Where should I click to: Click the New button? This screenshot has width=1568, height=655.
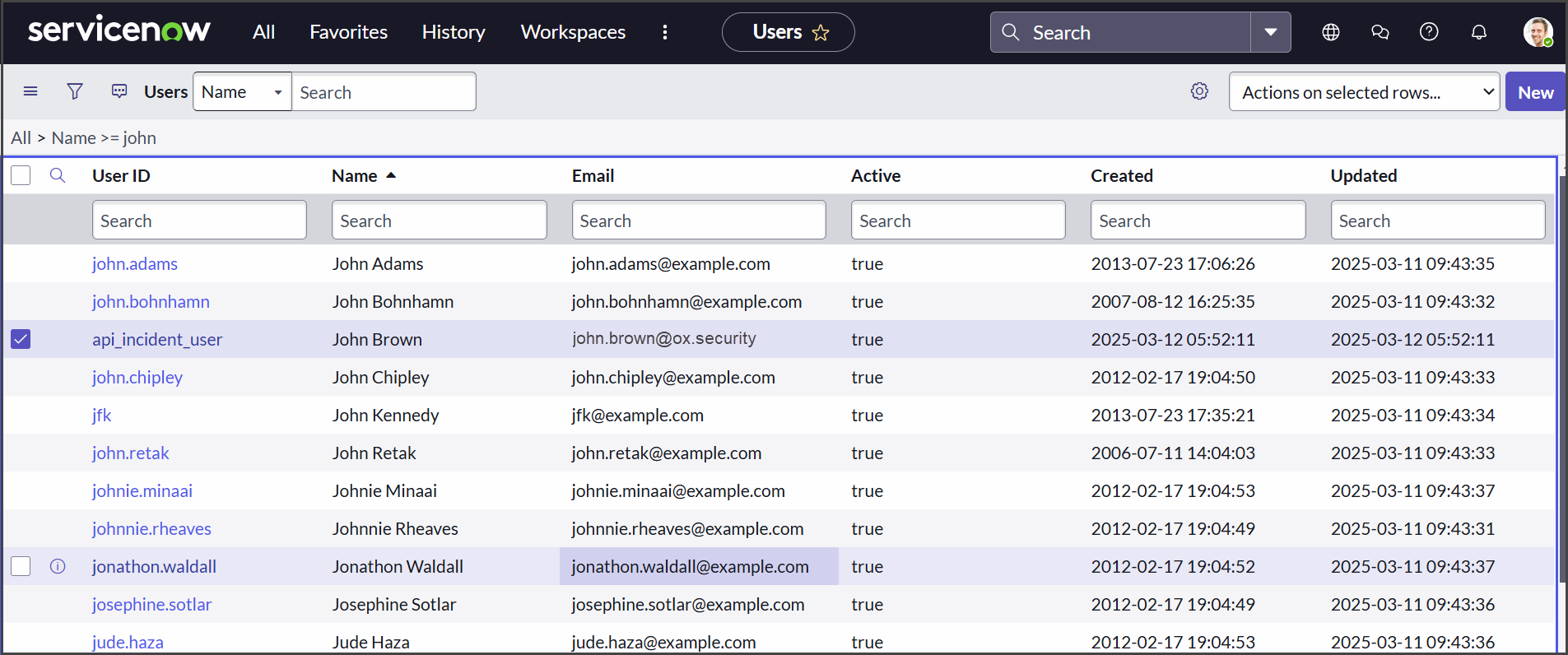[1535, 92]
